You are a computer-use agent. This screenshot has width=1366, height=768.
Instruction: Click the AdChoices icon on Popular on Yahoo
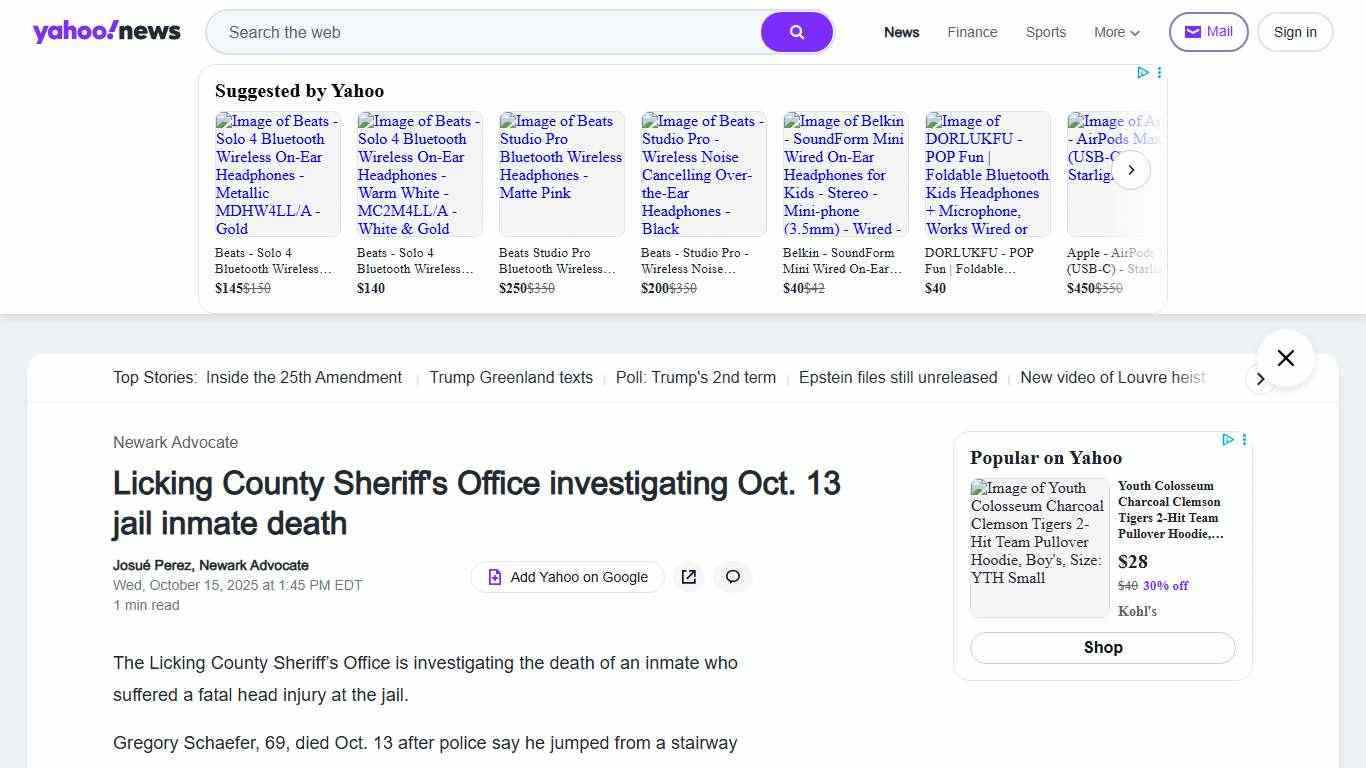click(1227, 439)
